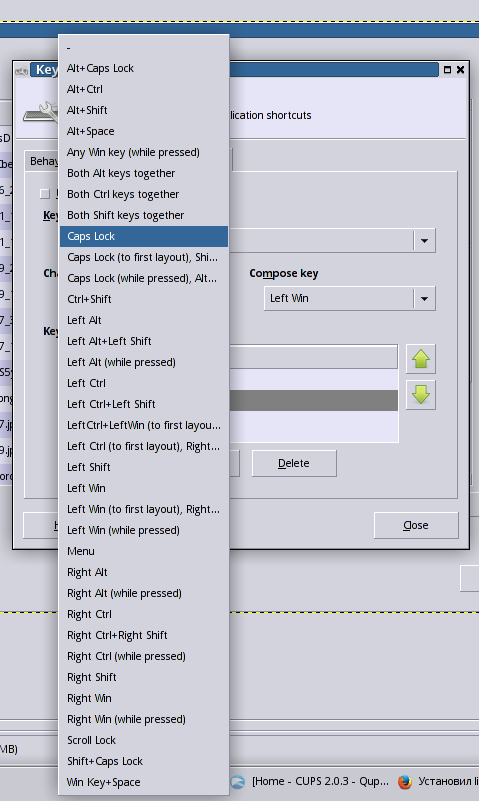Select Caps Lock in the list
The width and height of the screenshot is (479, 801).
pyautogui.click(x=144, y=236)
